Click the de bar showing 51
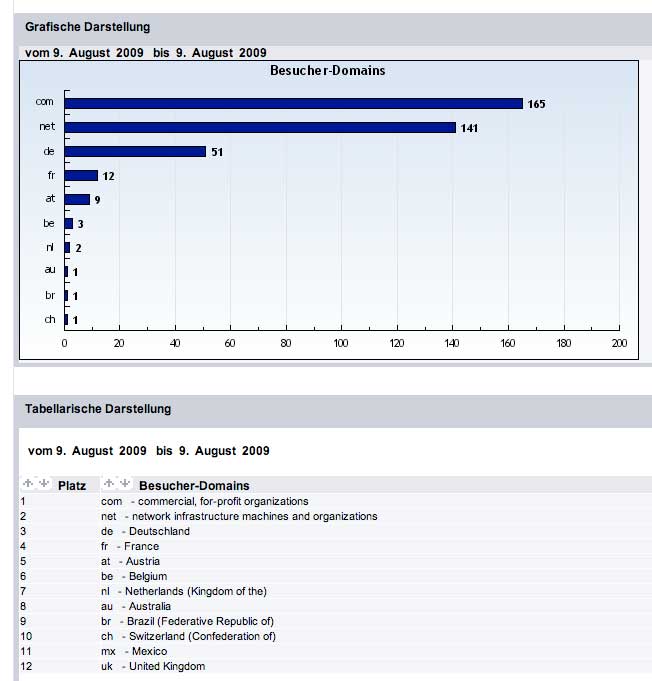The image size is (652, 681). click(135, 152)
